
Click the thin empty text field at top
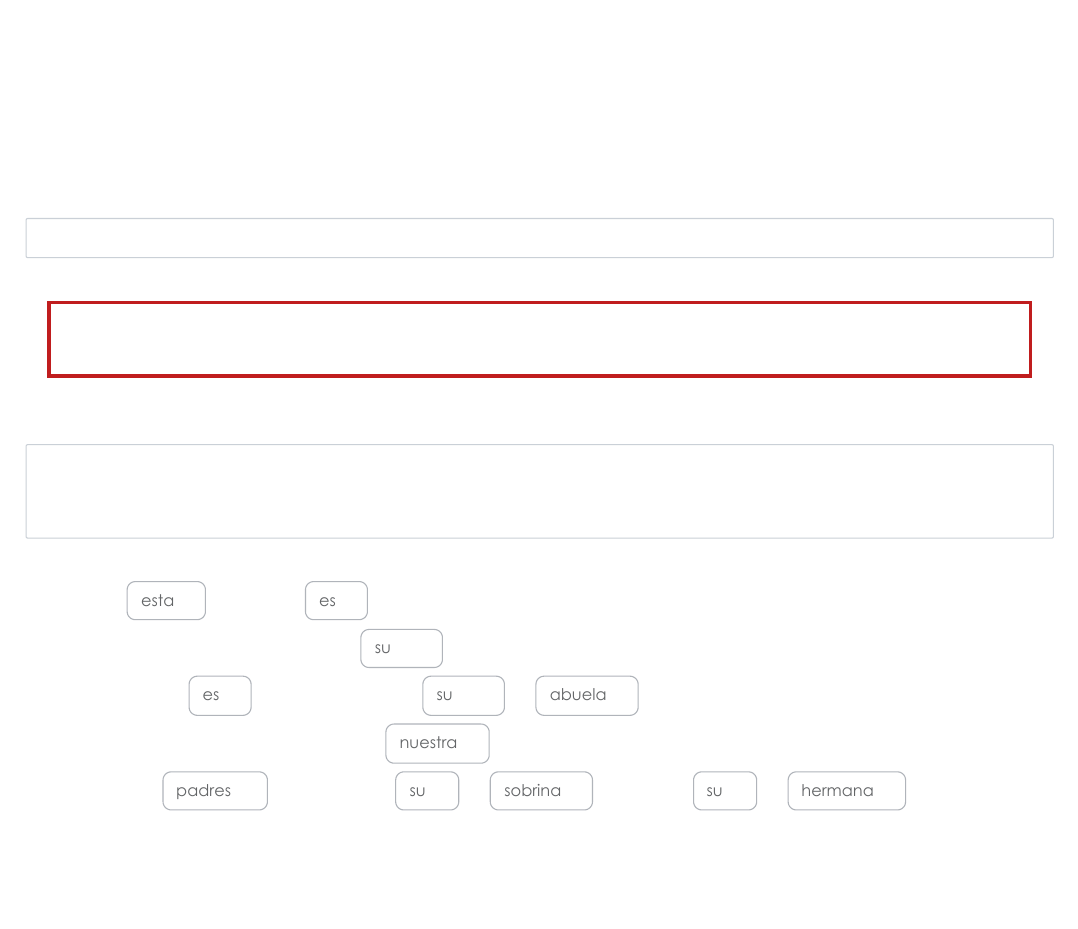point(539,238)
